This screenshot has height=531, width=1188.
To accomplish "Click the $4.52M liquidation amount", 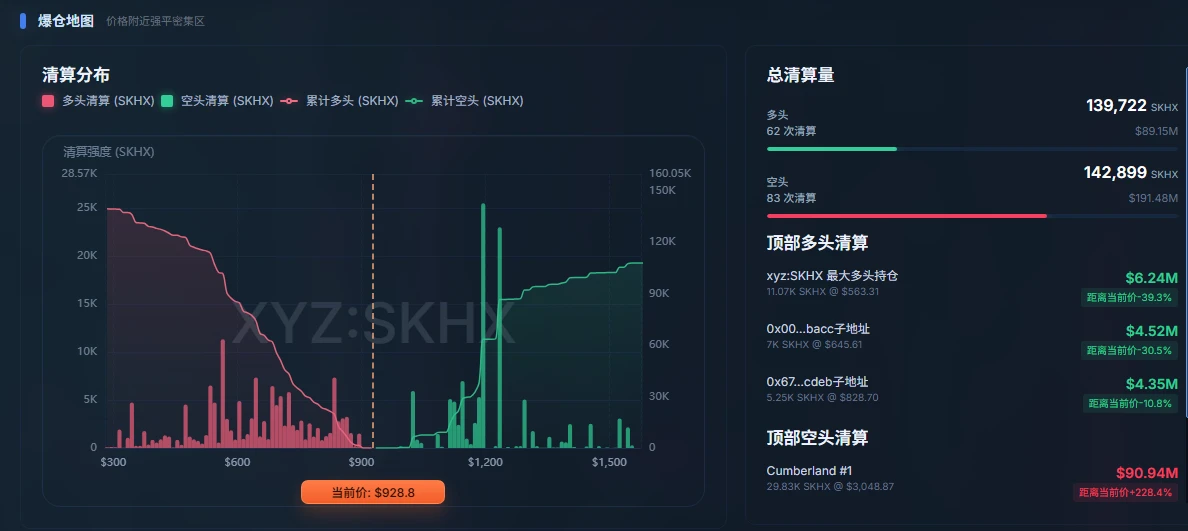I will [x=1152, y=330].
